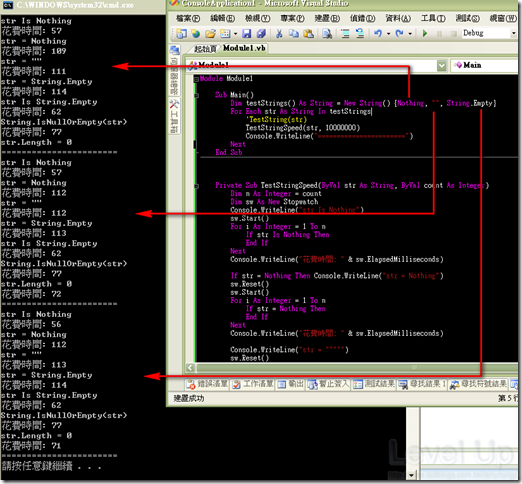The image size is (522, 484).
Task: Click the Toolbox hammer icon on the left sidebar
Action: (174, 104)
